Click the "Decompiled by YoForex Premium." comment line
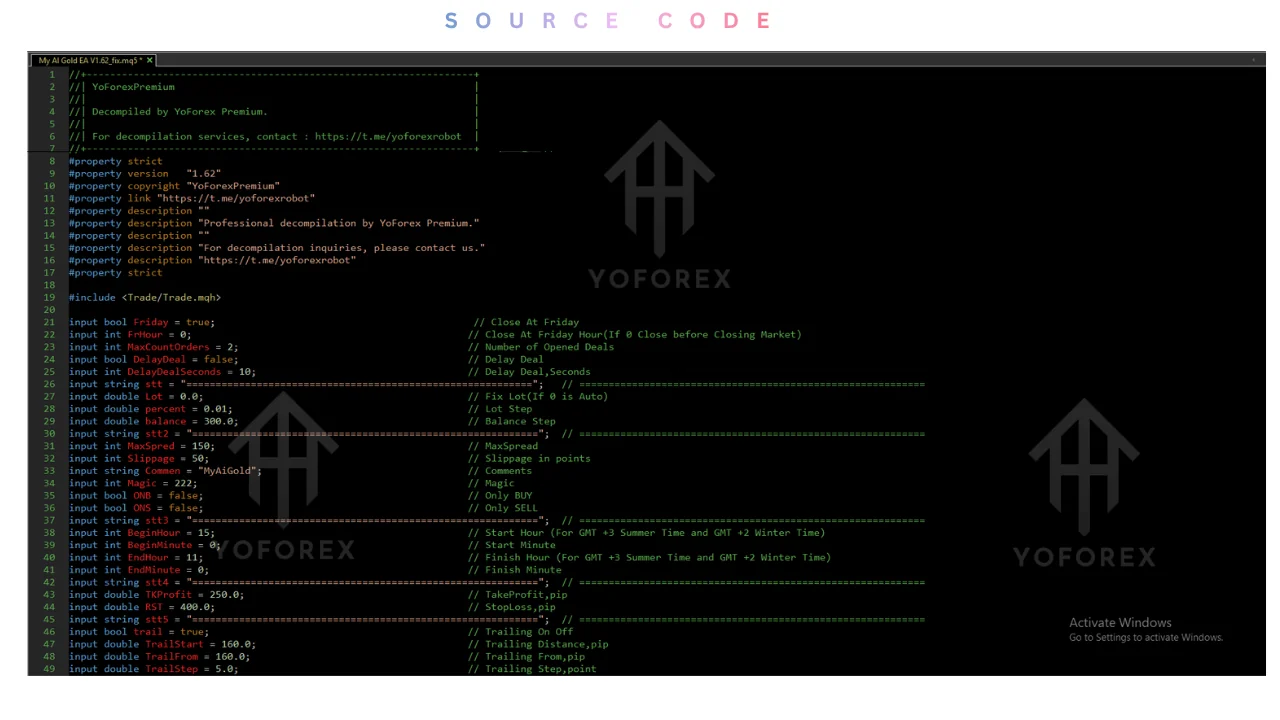 [x=180, y=112]
